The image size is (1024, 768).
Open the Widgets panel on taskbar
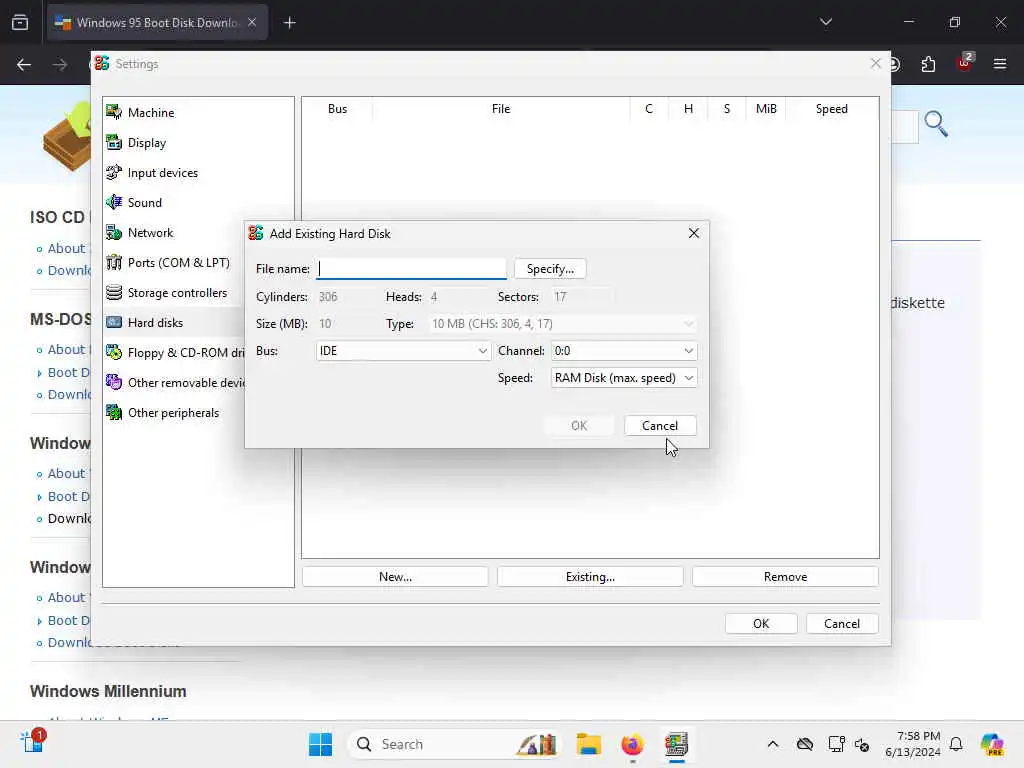point(32,743)
